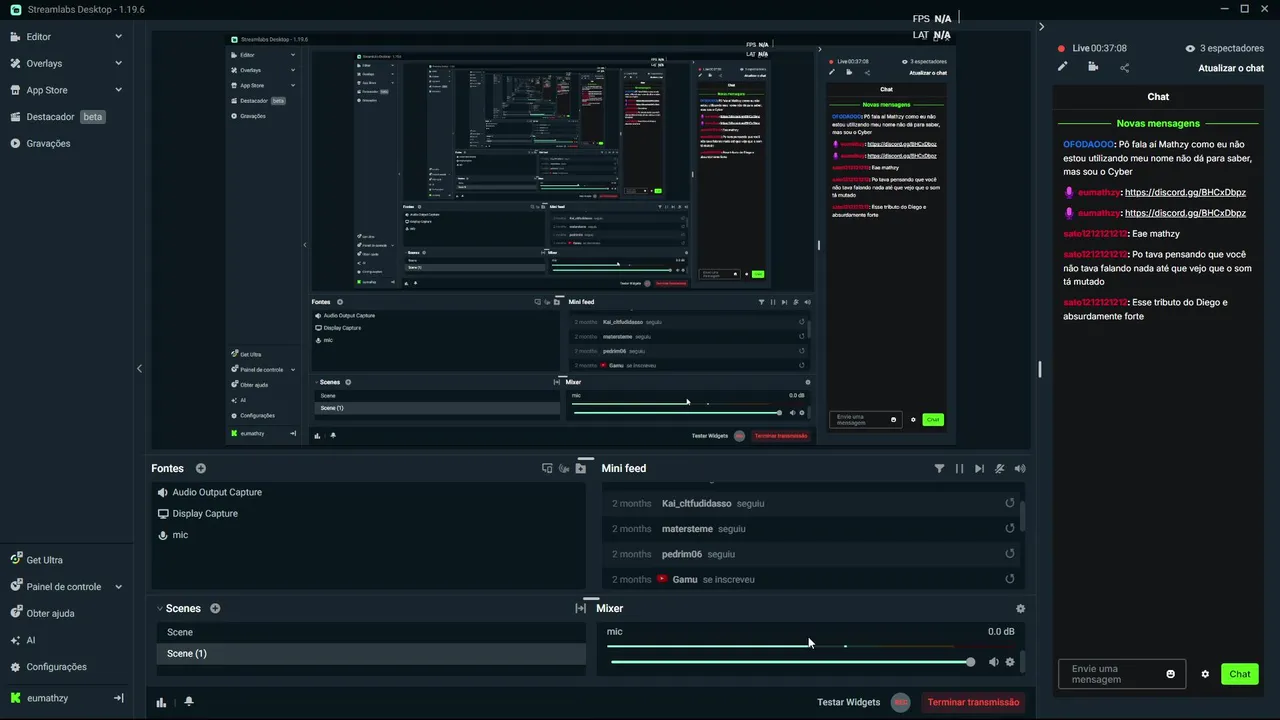This screenshot has height=720, width=1280.
Task: Open the Overlays section
Action: [x=44, y=63]
